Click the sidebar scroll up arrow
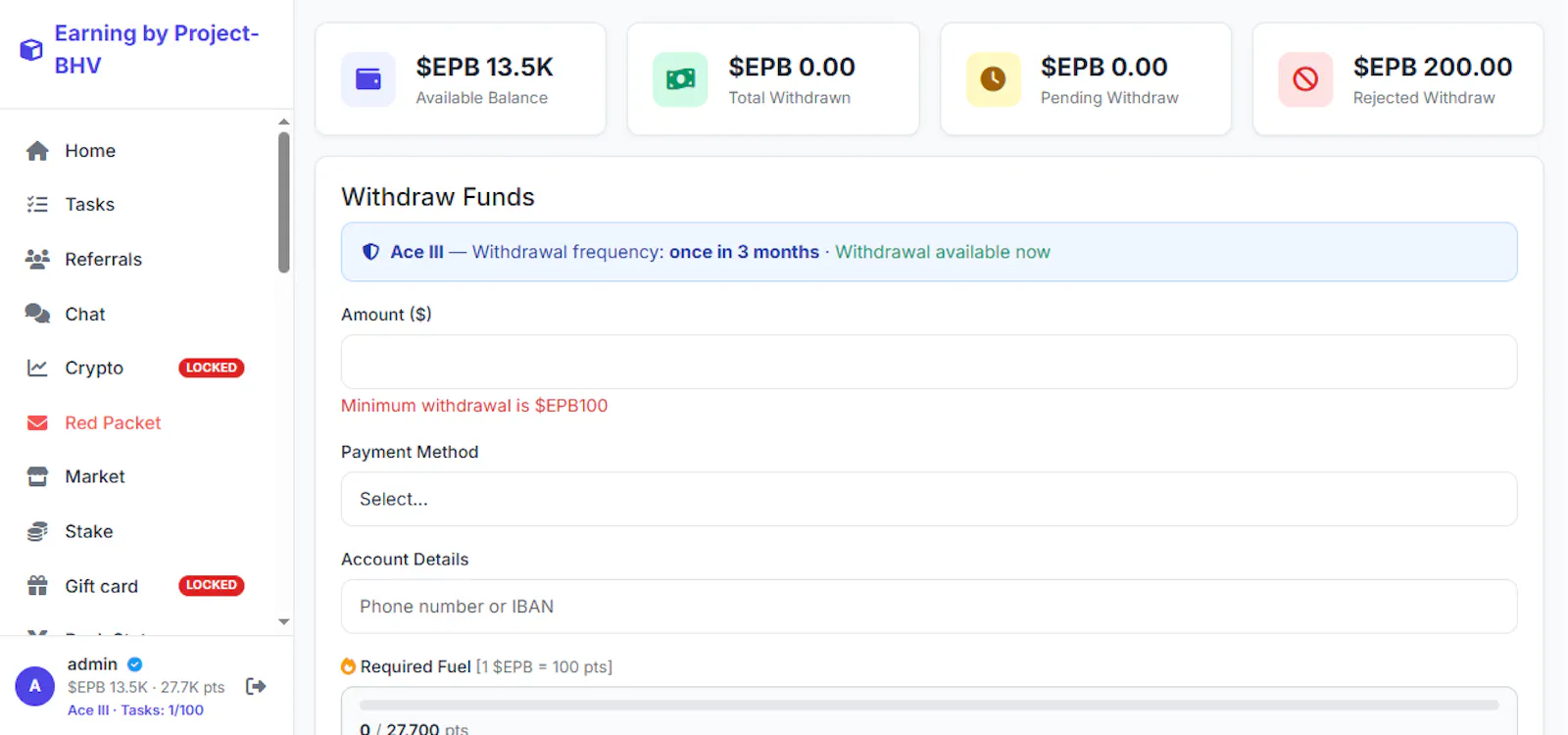 pyautogui.click(x=283, y=122)
